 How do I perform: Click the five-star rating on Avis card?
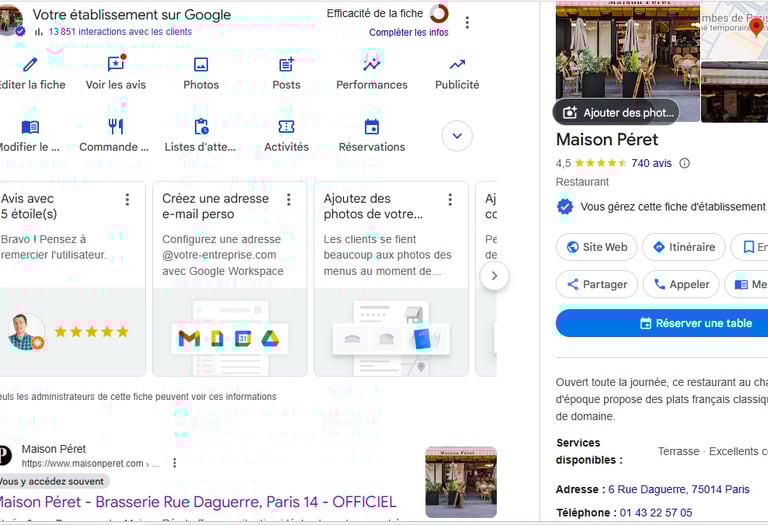tap(92, 332)
